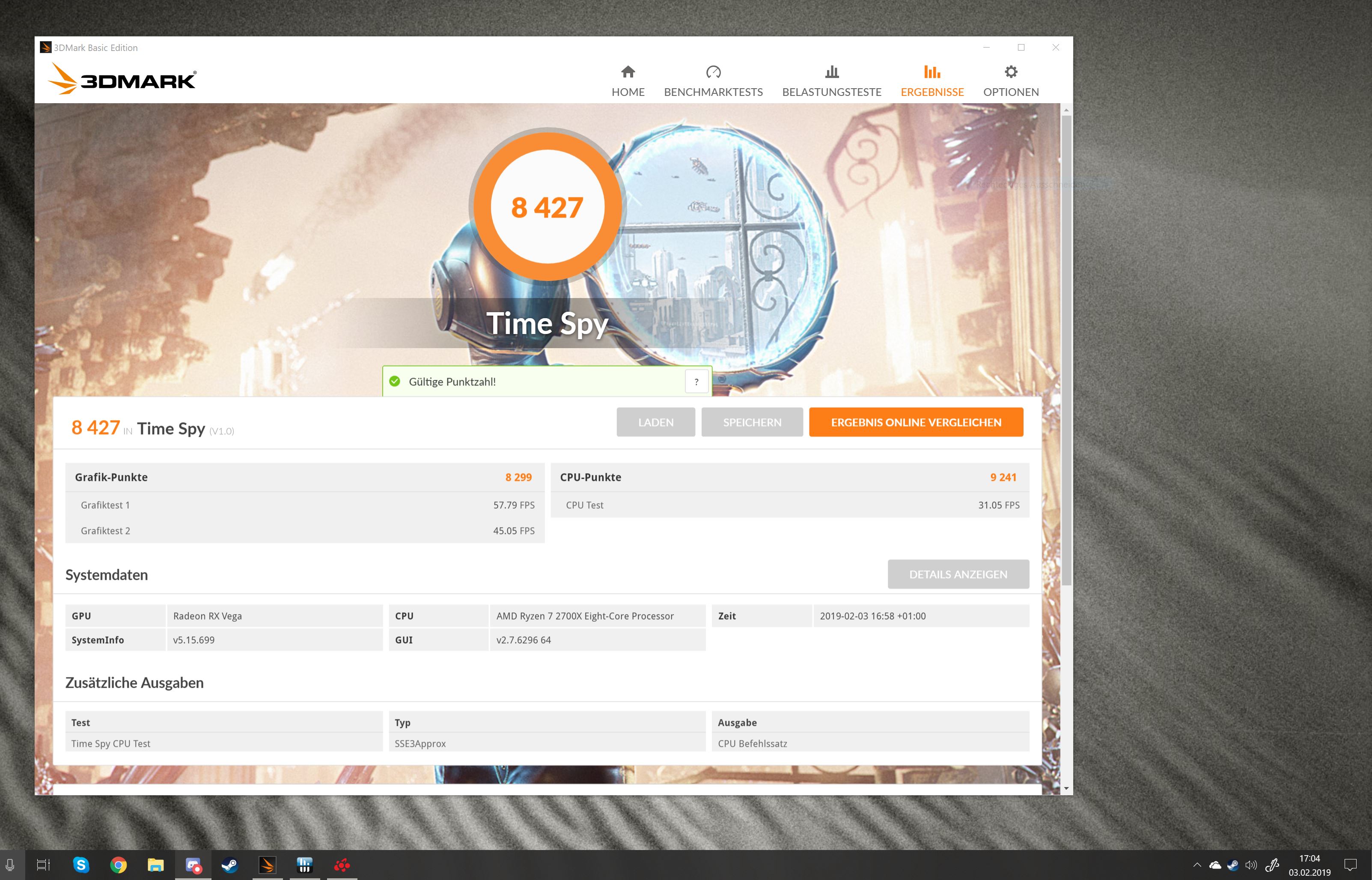Screen dimensions: 1372x880
Task: Click the Home house icon
Action: (x=628, y=72)
